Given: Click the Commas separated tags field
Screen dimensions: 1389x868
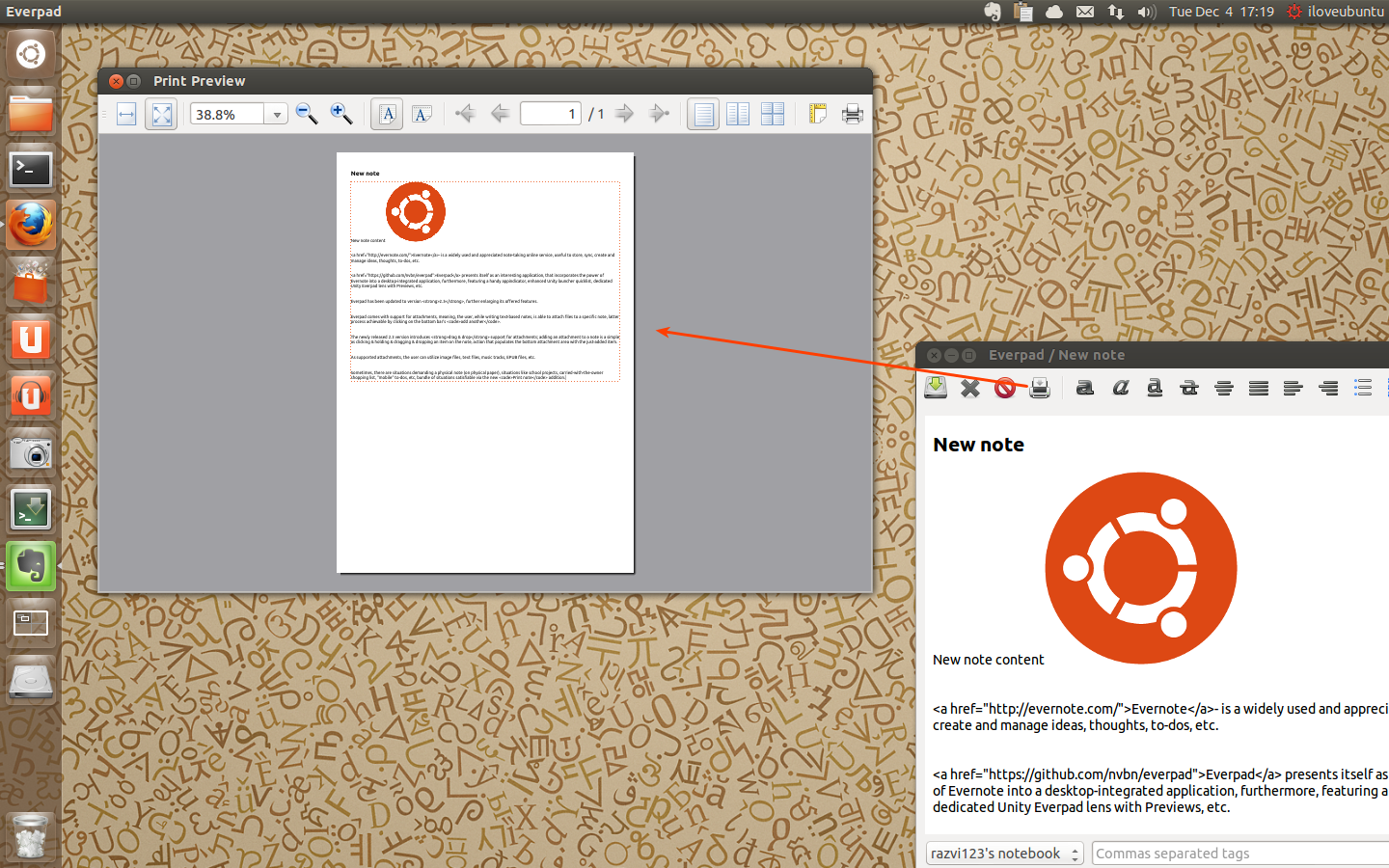Looking at the screenshot, I should click(x=1240, y=854).
